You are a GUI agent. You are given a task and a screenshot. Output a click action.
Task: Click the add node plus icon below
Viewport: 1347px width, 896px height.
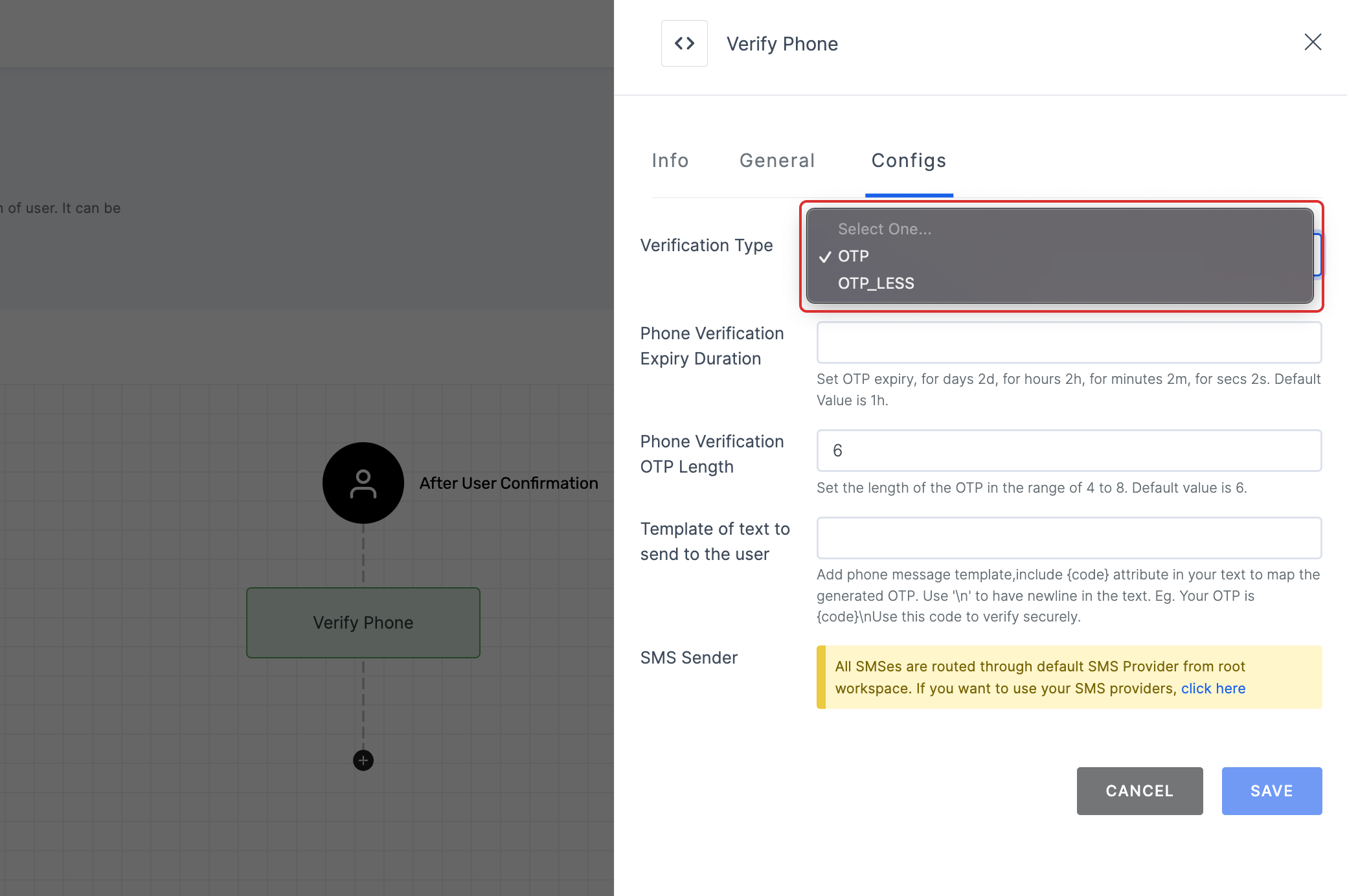(363, 760)
